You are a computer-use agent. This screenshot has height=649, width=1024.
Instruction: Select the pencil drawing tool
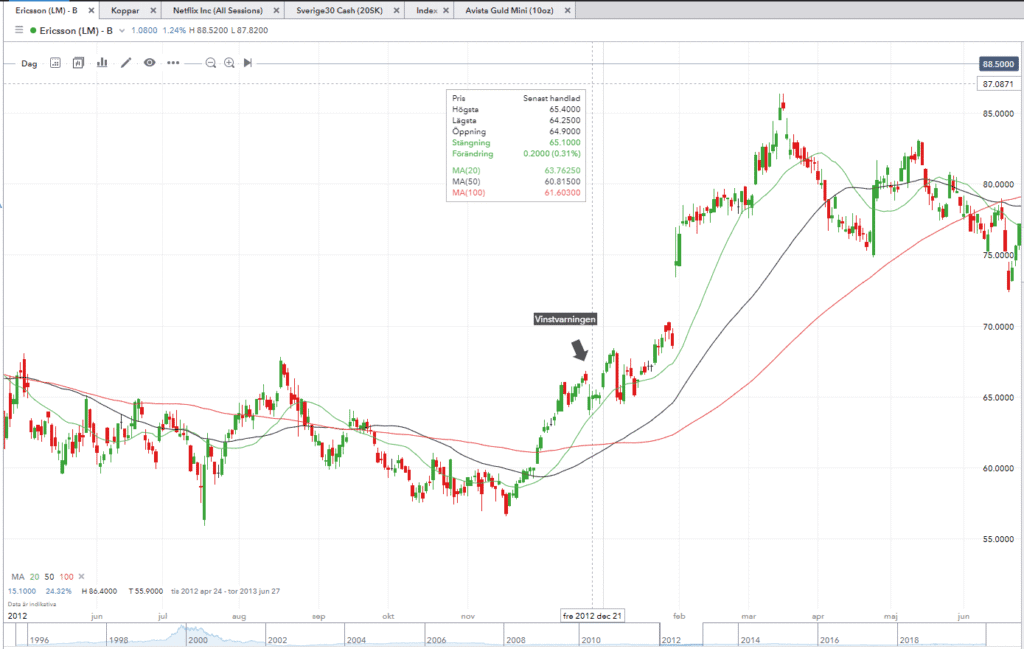click(126, 62)
